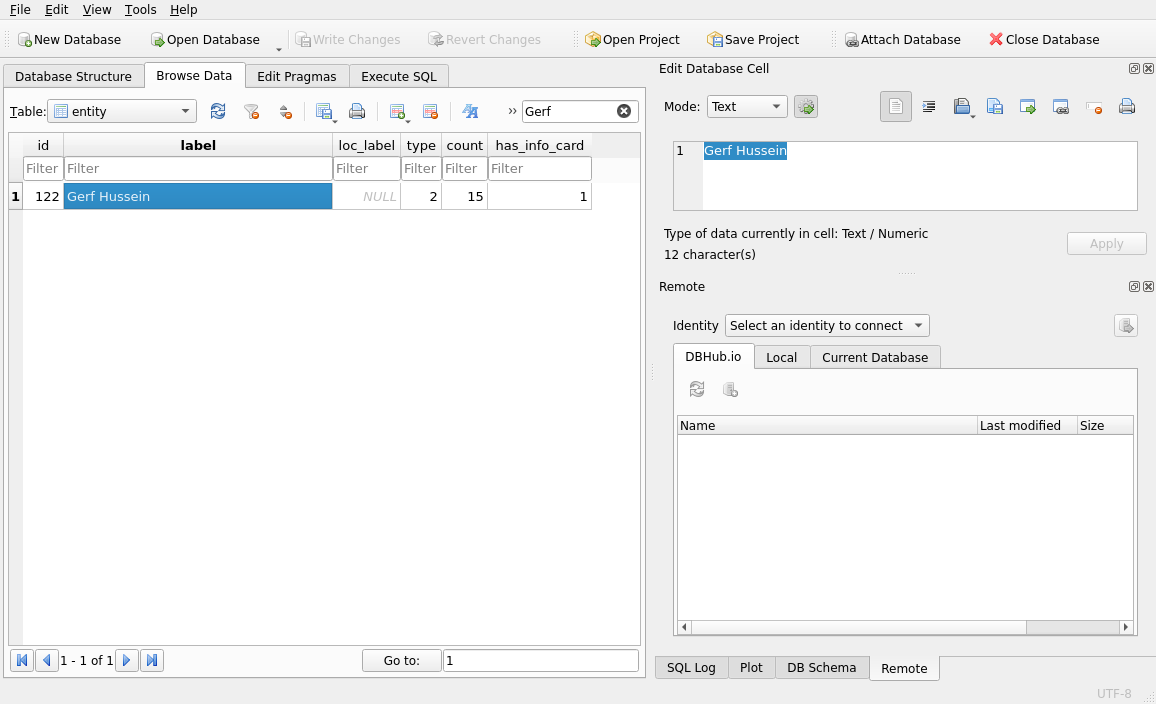This screenshot has width=1156, height=704.
Task: Open the identity selection dropdown
Action: [x=826, y=326]
